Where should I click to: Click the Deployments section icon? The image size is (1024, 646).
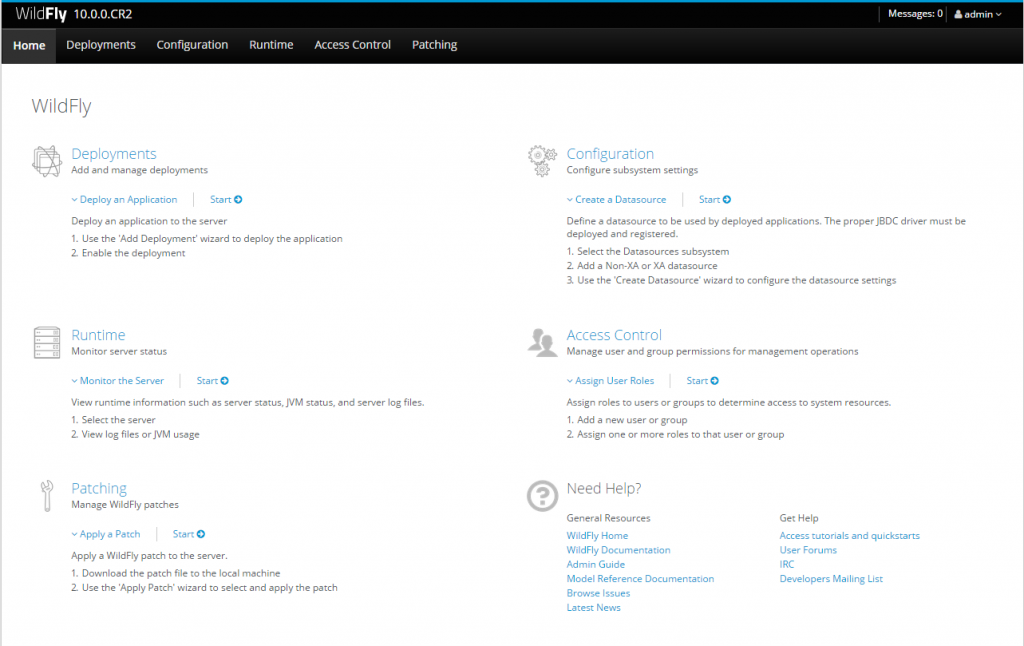pos(47,161)
